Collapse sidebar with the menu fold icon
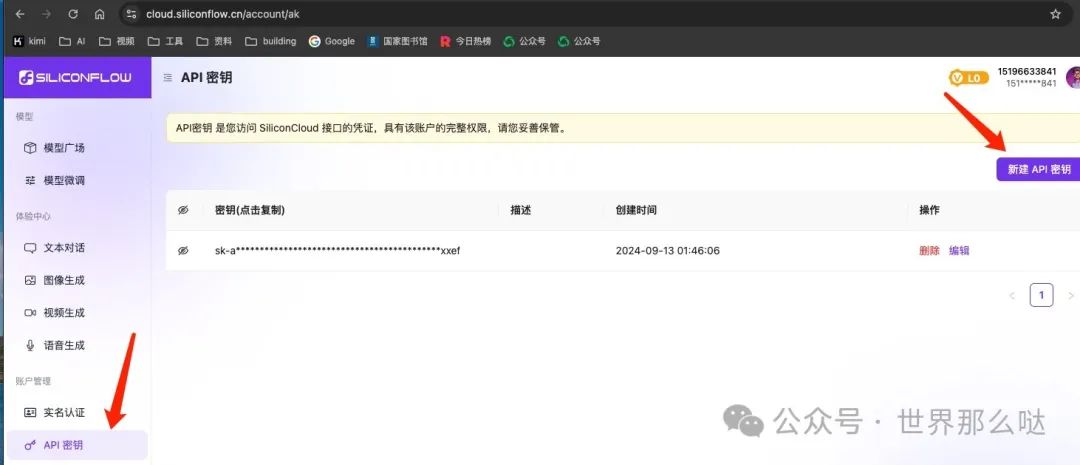The width and height of the screenshot is (1080, 465). pos(167,78)
